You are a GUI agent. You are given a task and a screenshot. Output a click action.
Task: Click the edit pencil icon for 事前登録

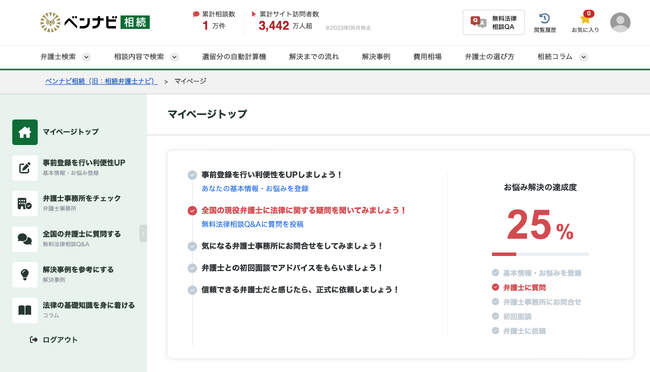[x=25, y=168]
